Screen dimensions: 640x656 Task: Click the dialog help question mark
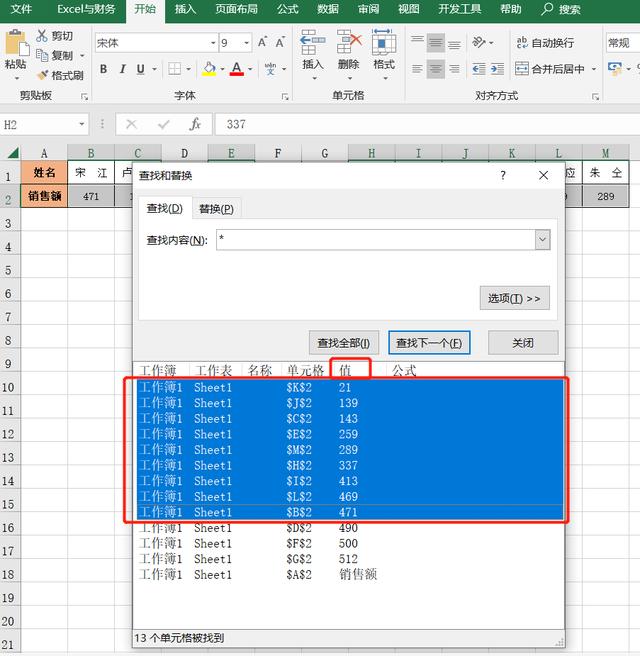point(503,175)
